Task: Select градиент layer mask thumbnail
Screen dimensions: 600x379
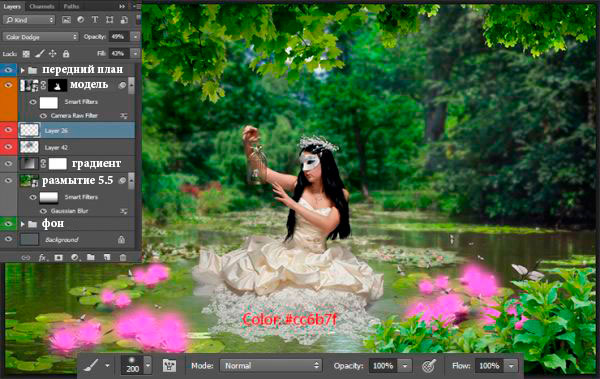Action: coord(57,164)
